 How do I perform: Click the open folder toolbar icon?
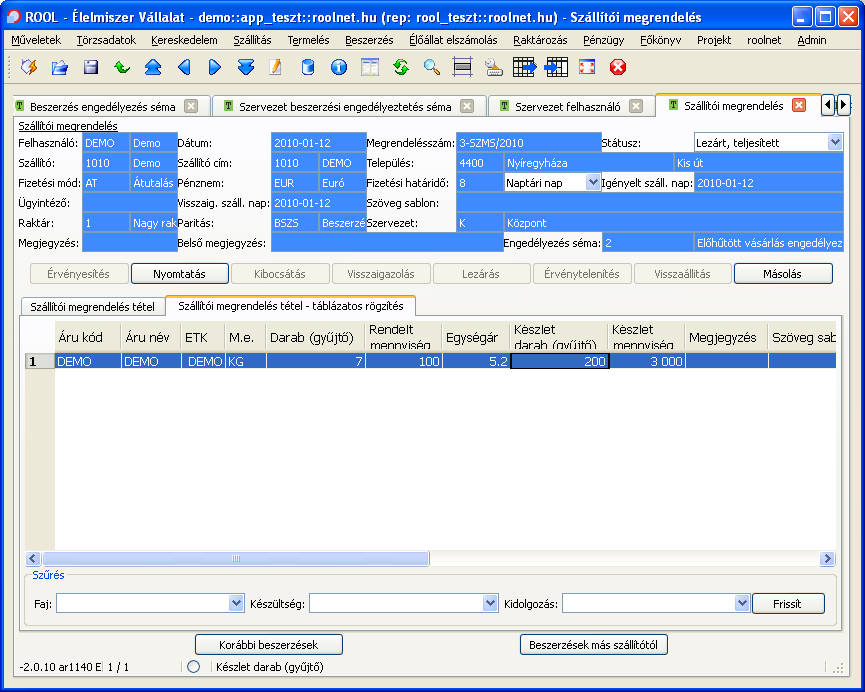point(60,67)
